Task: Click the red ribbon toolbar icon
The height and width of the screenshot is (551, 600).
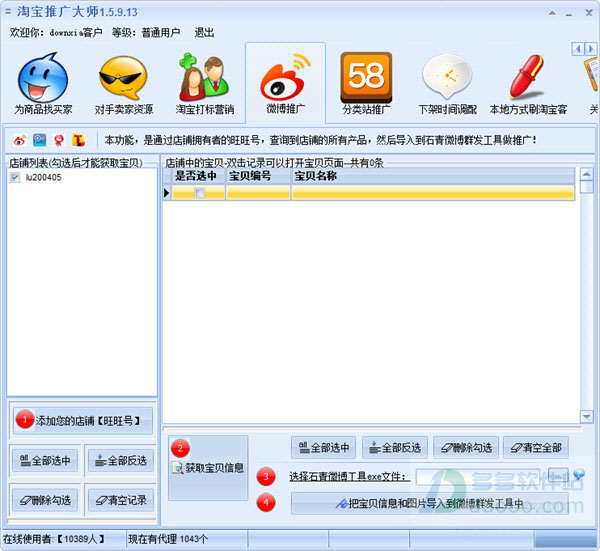Action: coord(59,140)
